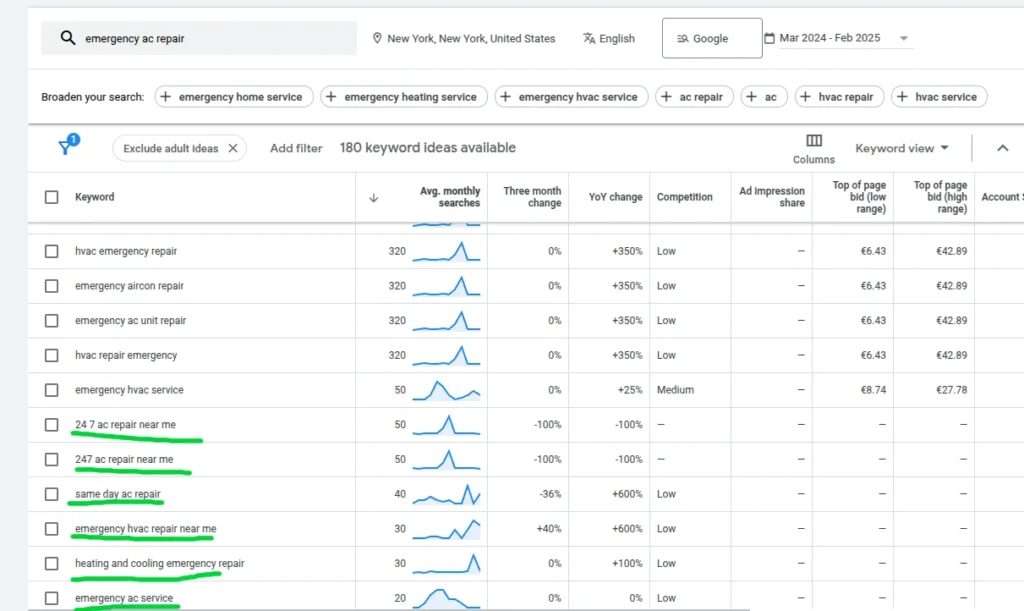
Task: Add the emergency home service suggestion
Action: coord(233,97)
